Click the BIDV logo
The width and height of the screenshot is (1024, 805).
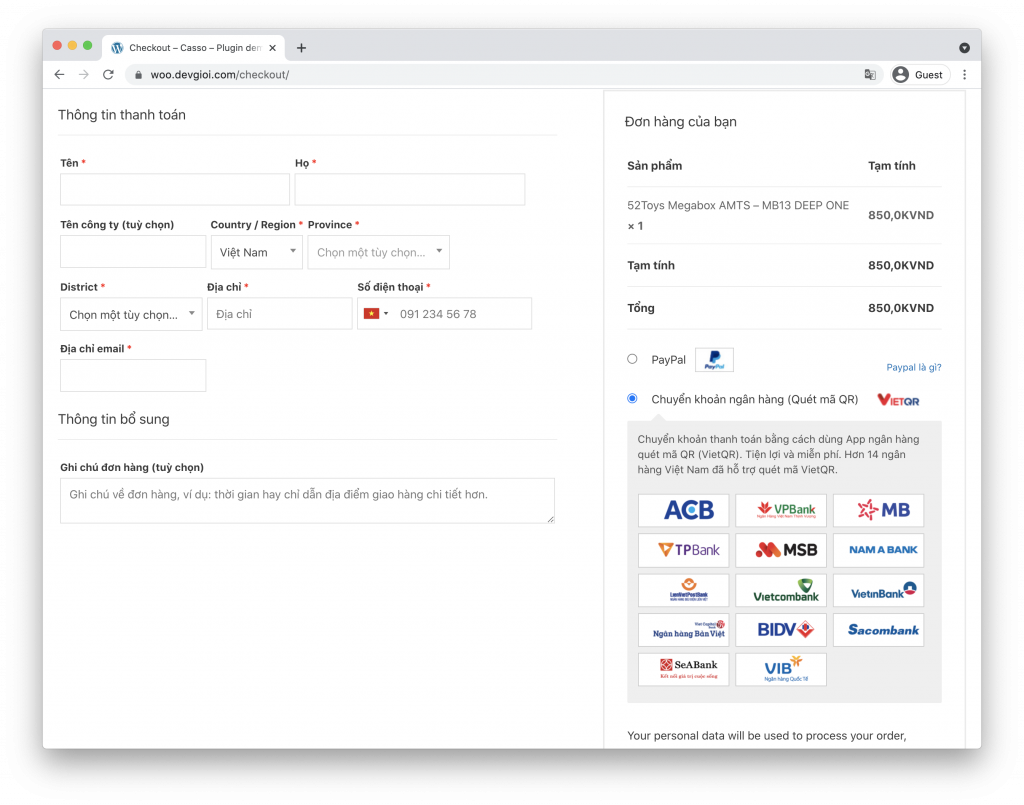[781, 630]
